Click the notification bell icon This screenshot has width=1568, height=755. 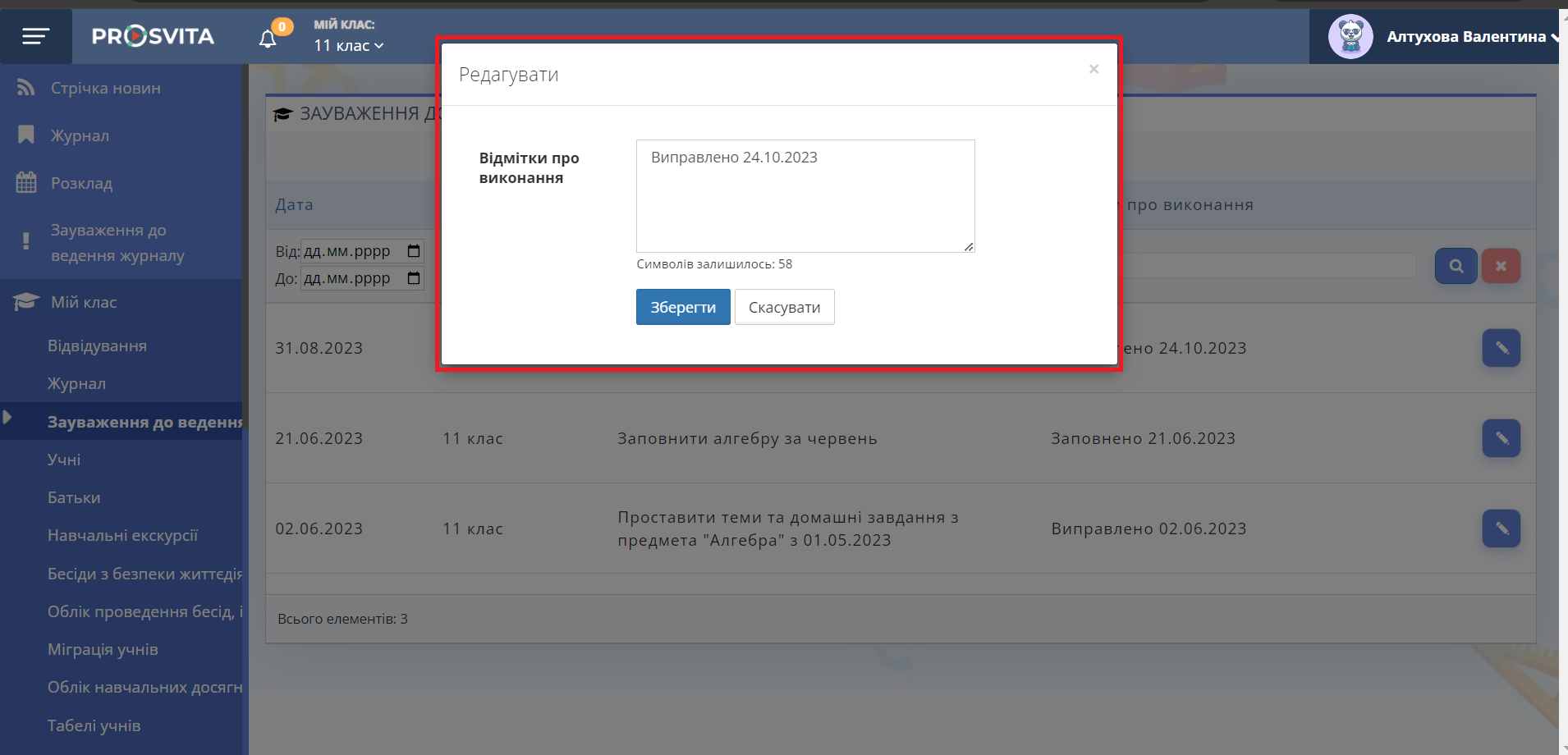[268, 39]
